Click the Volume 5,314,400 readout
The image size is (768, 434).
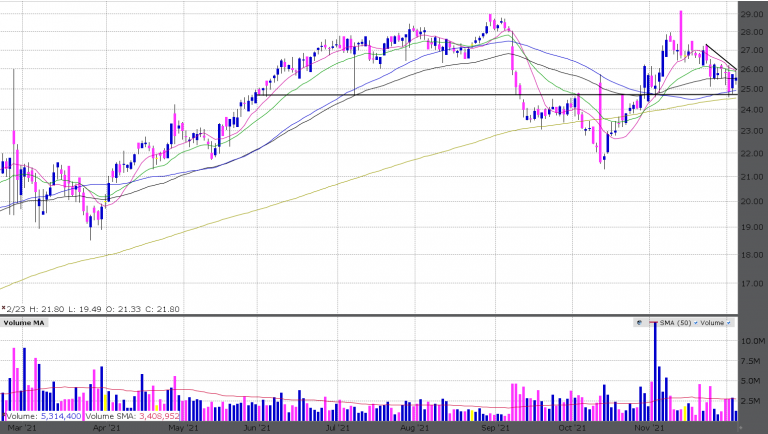click(42, 415)
